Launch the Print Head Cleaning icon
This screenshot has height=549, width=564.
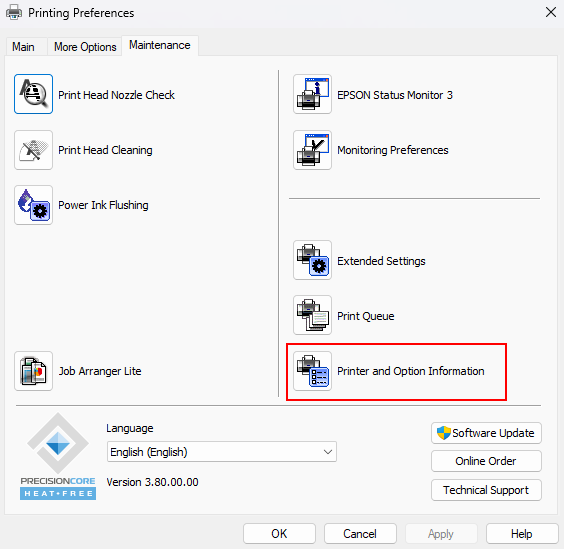pyautogui.click(x=33, y=150)
